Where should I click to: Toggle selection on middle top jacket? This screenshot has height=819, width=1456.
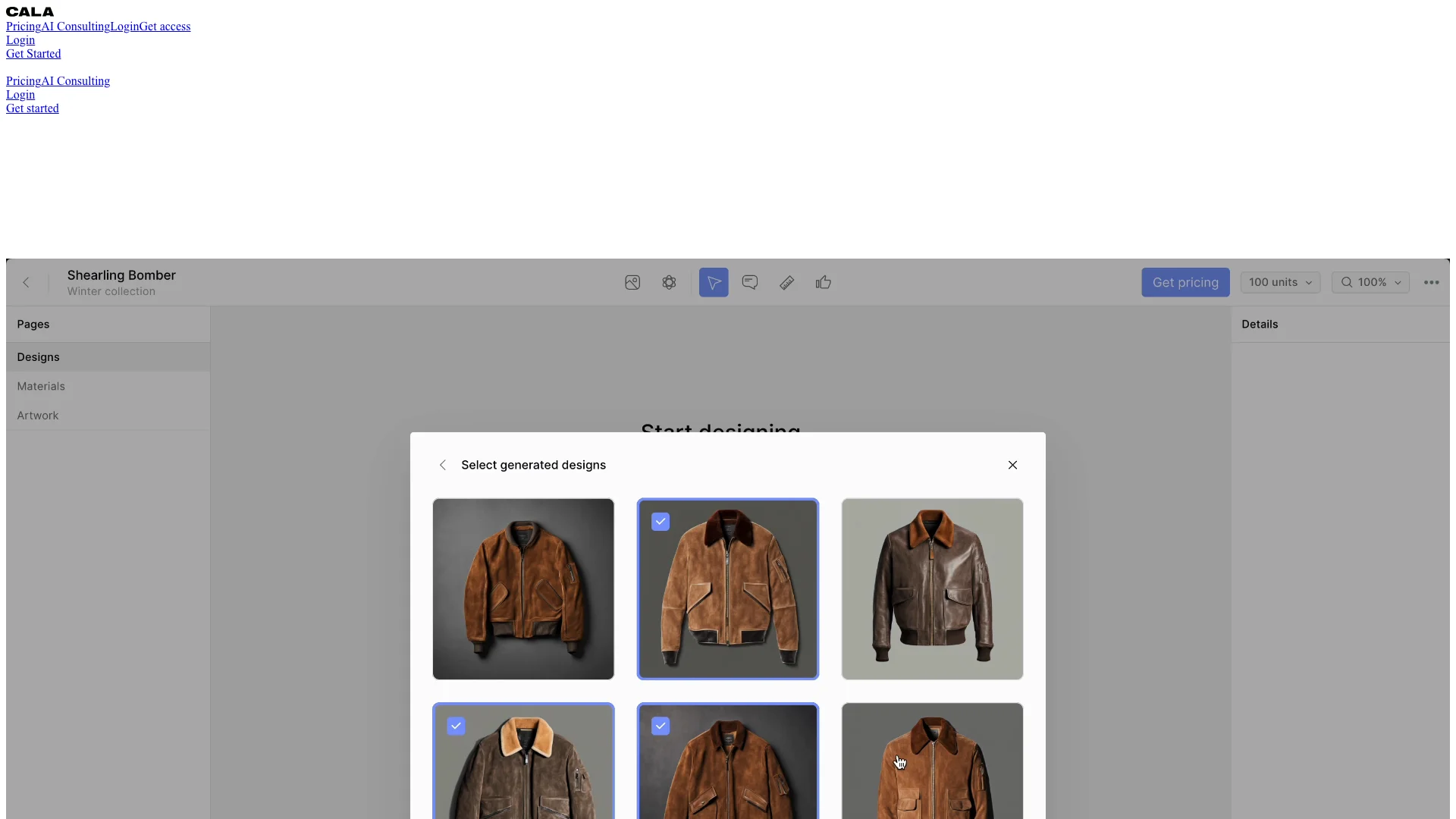[727, 588]
